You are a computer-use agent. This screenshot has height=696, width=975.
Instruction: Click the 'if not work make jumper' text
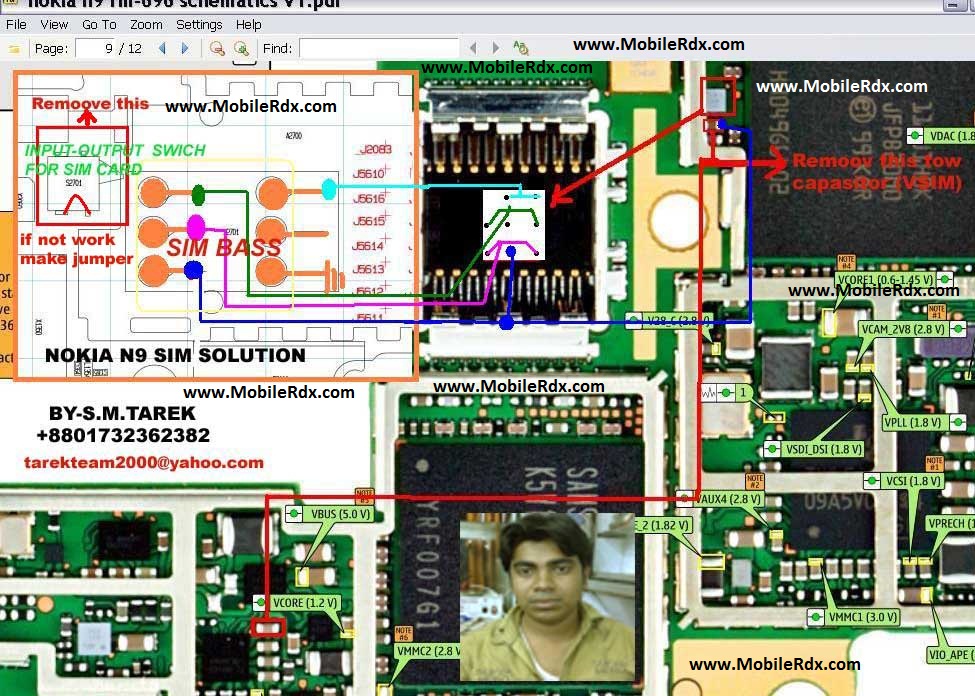click(x=76, y=249)
